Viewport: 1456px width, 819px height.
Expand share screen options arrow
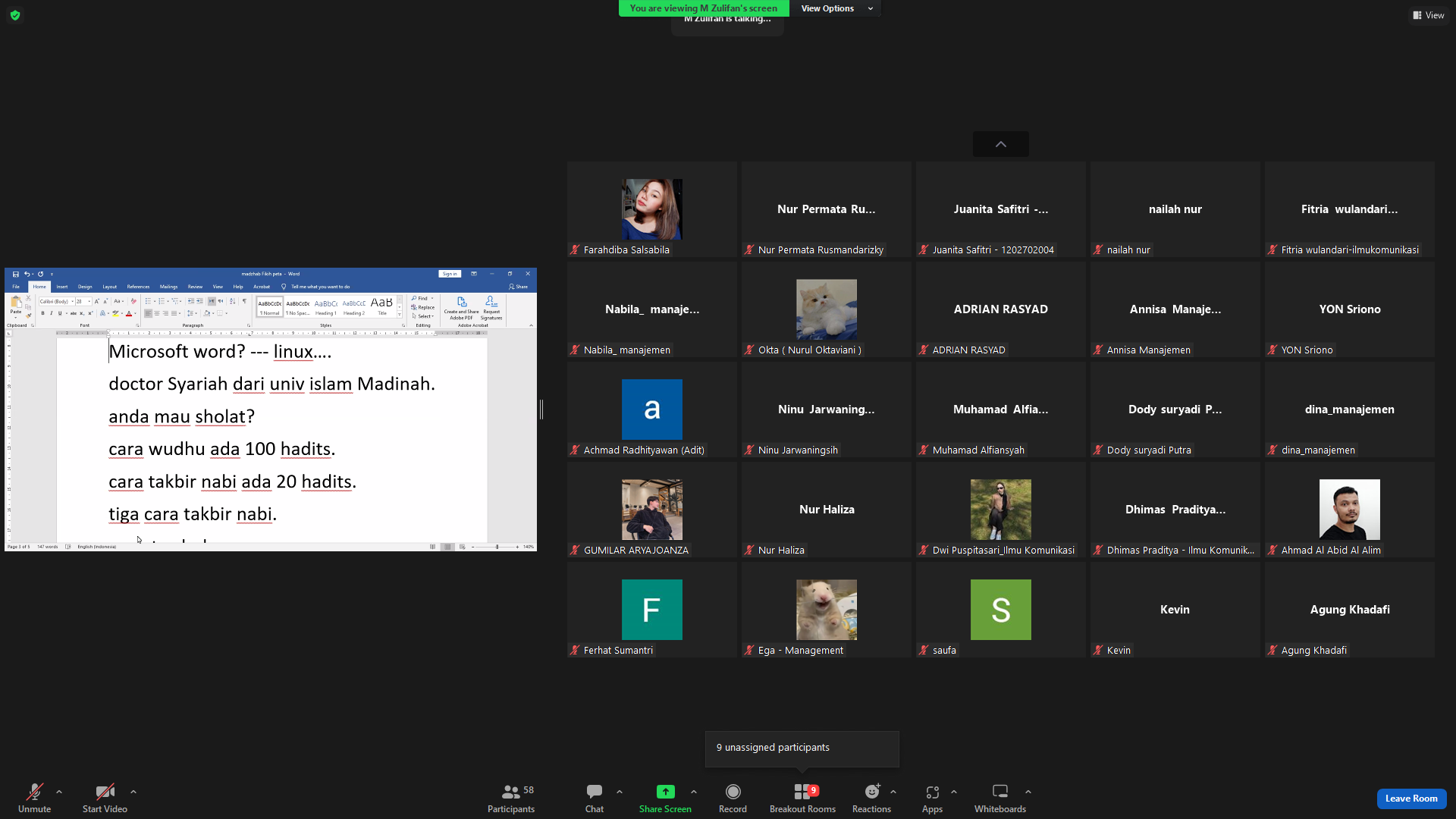694,792
